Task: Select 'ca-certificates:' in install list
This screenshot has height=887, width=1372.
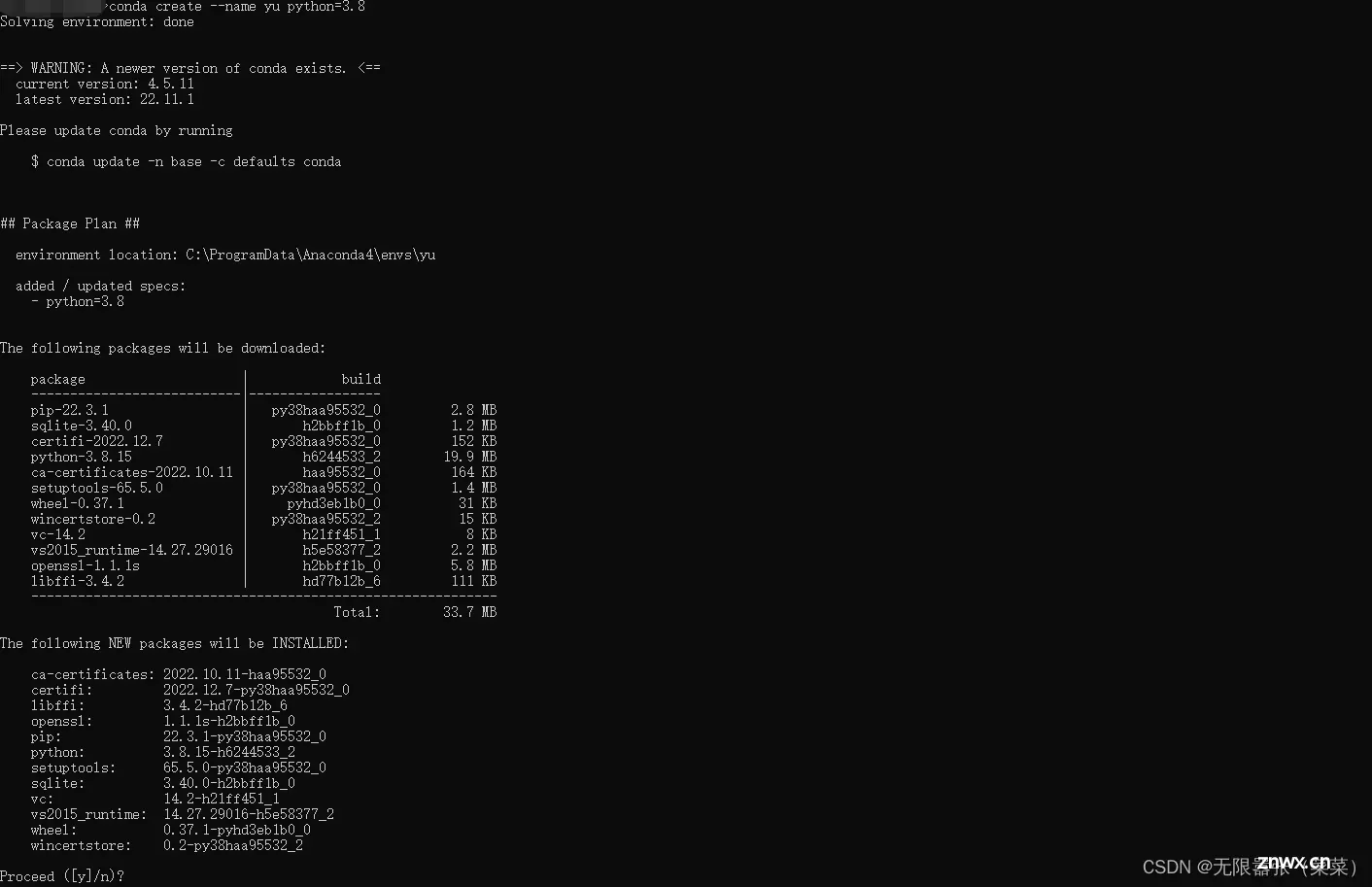Action: (93, 674)
